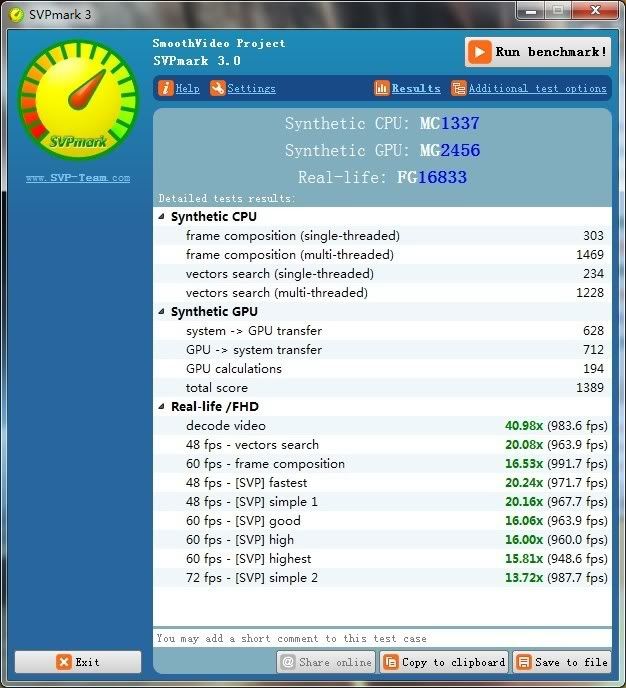Click the Results chart icon
The image size is (626, 688).
(x=381, y=88)
